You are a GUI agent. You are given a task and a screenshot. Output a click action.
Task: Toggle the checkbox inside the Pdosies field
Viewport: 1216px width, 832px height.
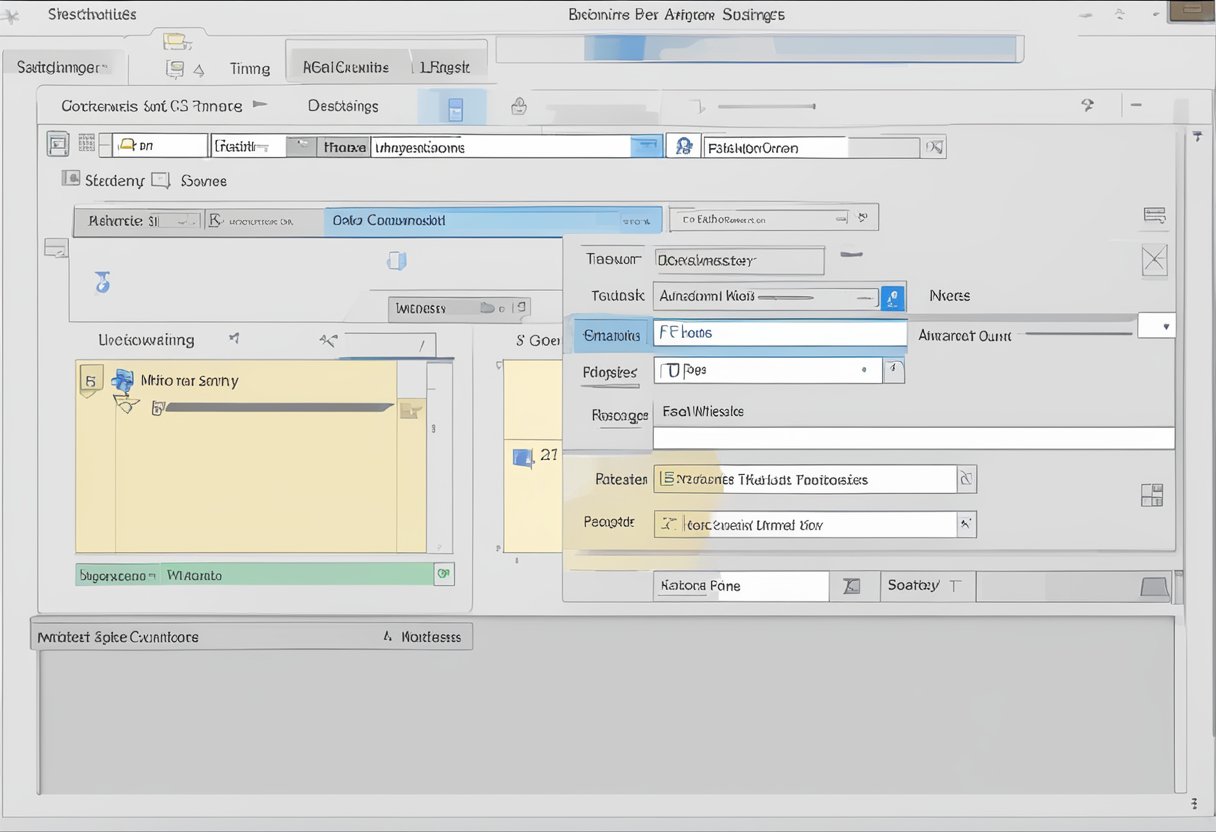coord(668,371)
